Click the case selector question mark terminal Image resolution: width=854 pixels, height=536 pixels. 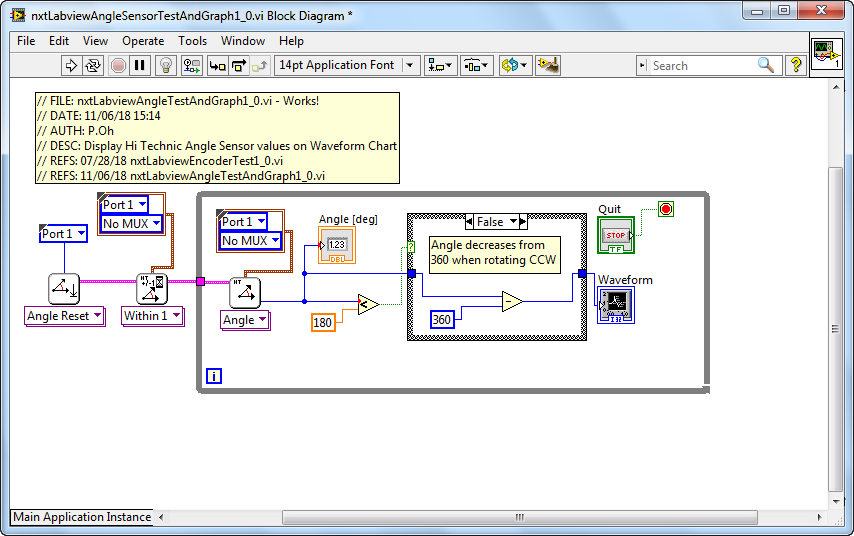411,247
